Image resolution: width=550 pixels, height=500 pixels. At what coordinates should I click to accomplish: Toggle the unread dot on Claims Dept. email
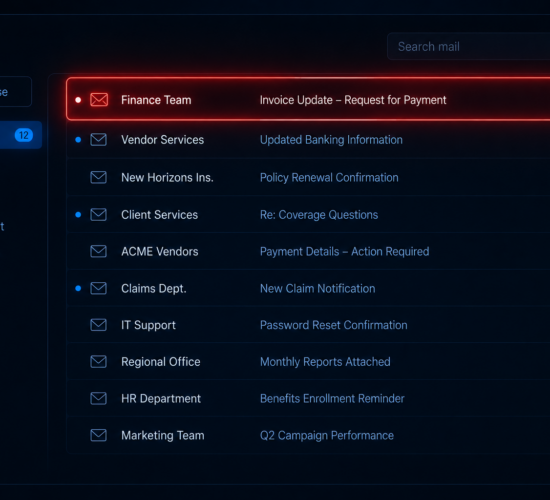78,288
